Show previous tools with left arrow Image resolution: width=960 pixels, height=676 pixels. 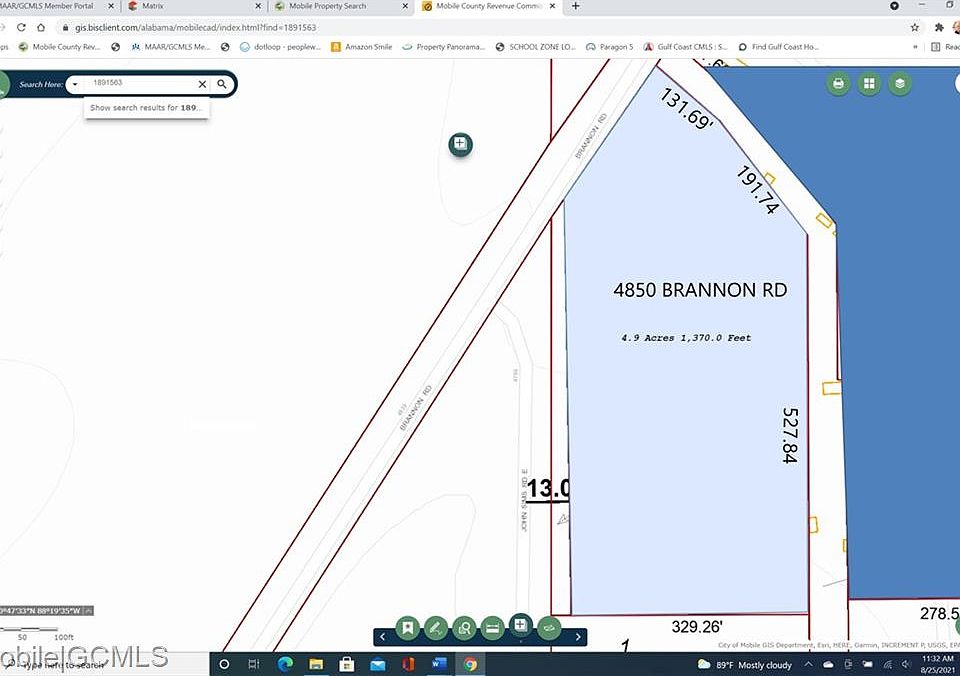coord(383,637)
